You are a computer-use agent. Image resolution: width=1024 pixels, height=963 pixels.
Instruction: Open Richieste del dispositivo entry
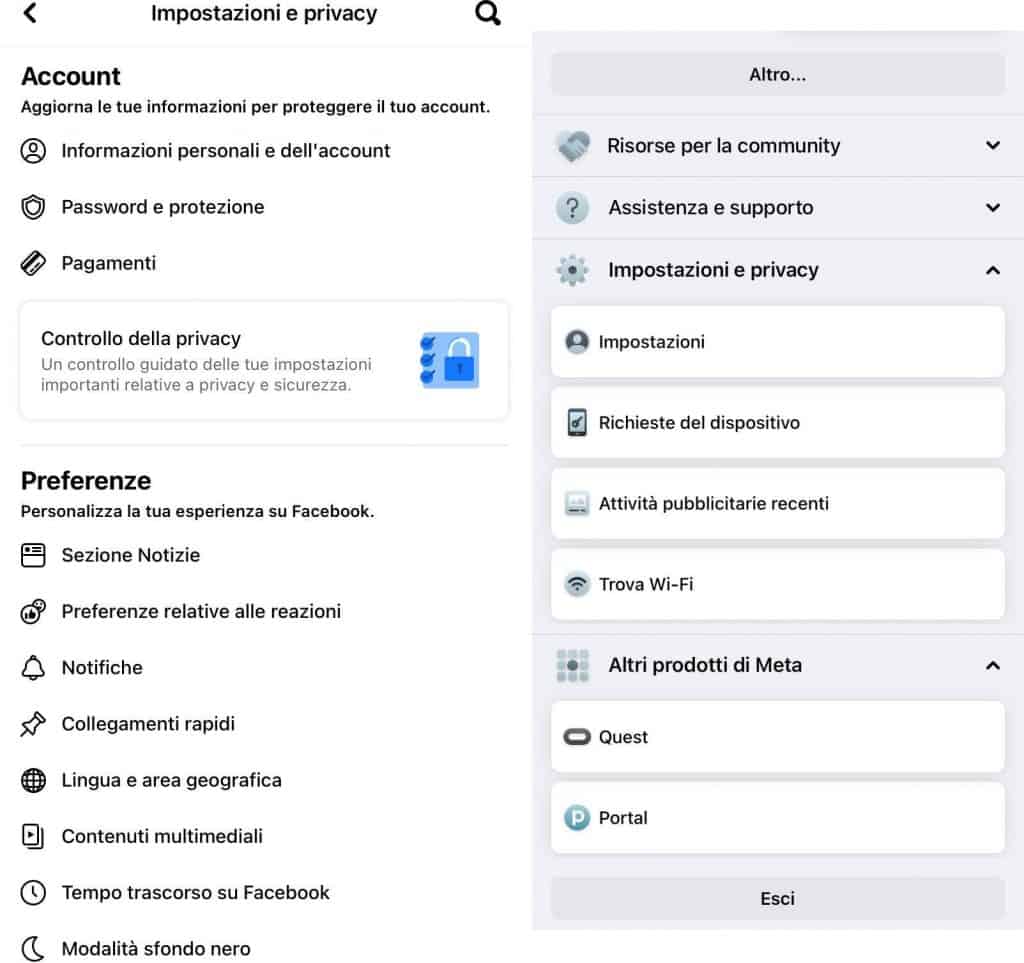(x=777, y=423)
